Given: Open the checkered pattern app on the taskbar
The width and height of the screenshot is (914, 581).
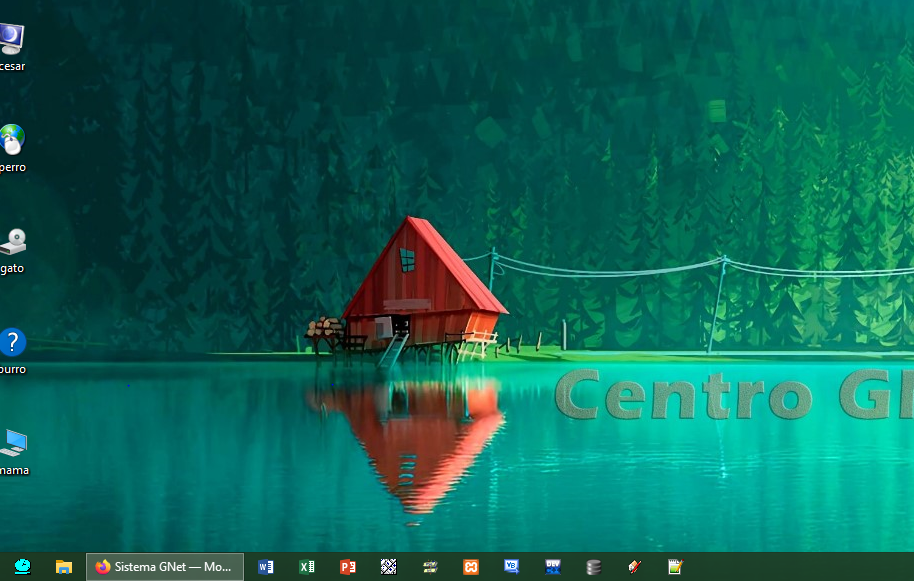Looking at the screenshot, I should (x=388, y=566).
